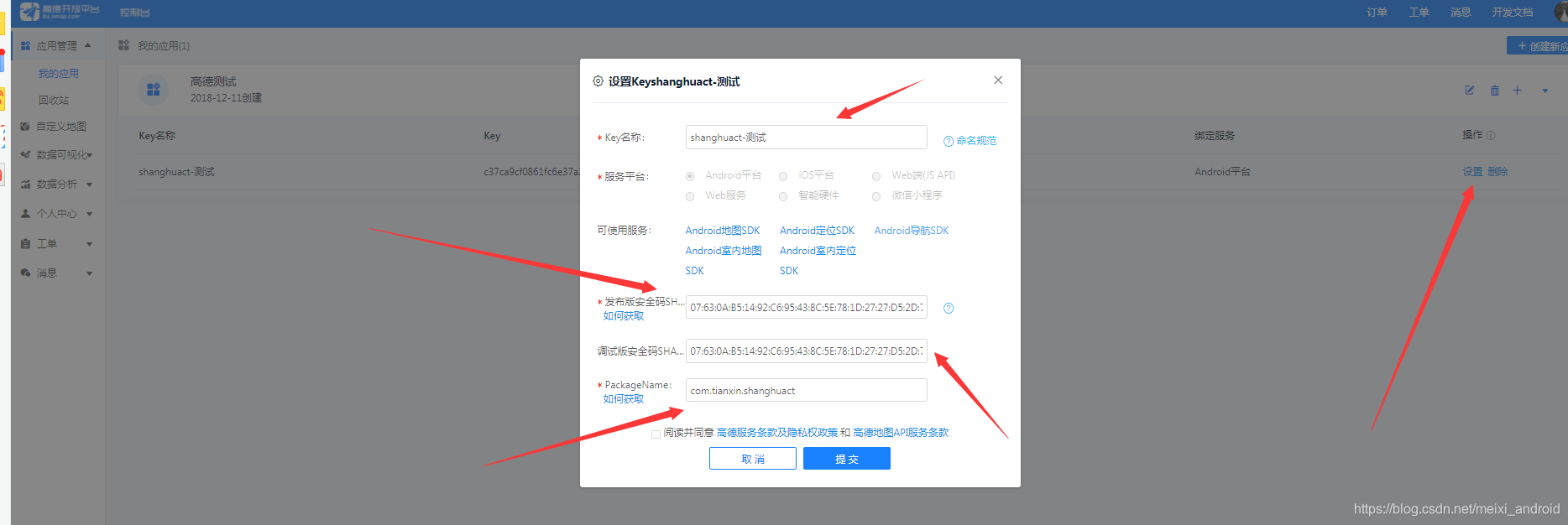Image resolution: width=1568 pixels, height=525 pixels.
Task: Click the 工单 clipboard icon in sidebar
Action: pyautogui.click(x=25, y=244)
